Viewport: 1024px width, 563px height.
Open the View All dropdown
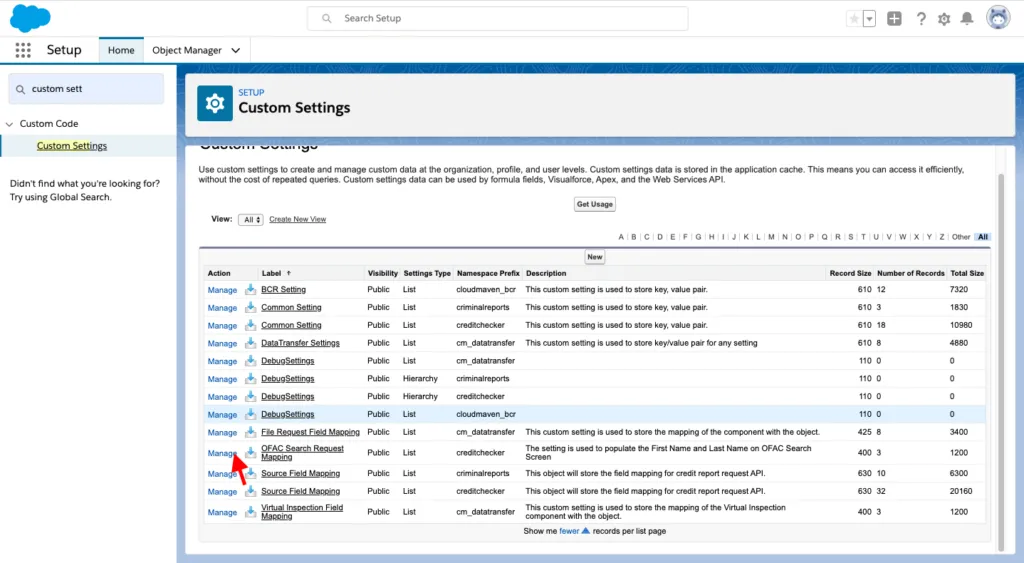click(x=251, y=219)
